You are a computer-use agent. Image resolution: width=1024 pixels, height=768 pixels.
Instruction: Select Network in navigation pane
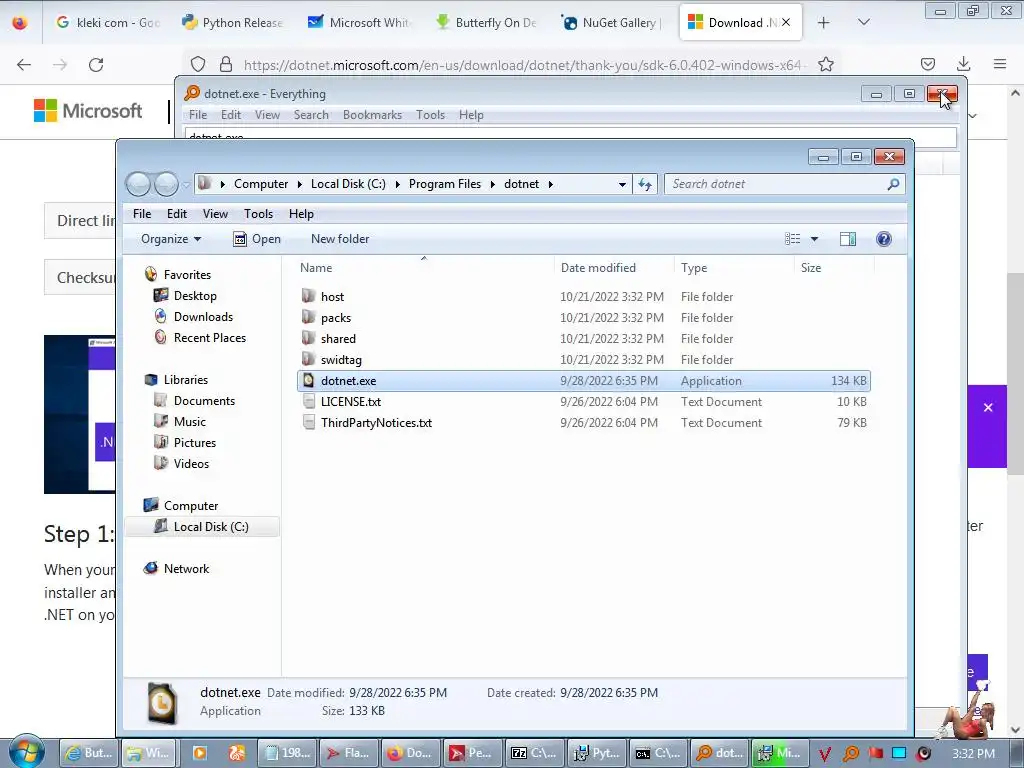pyautogui.click(x=186, y=568)
